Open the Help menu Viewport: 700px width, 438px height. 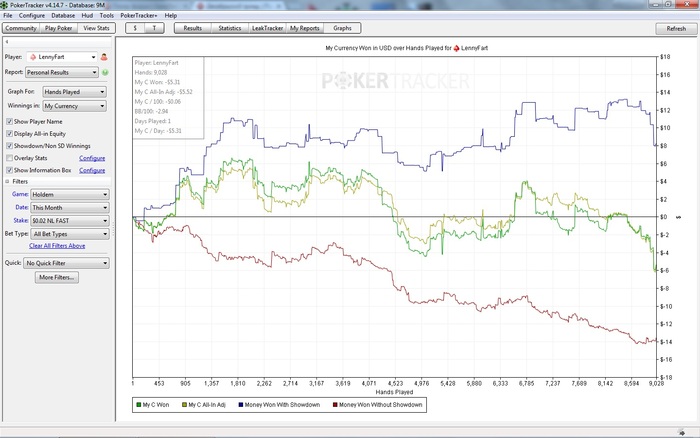(171, 15)
